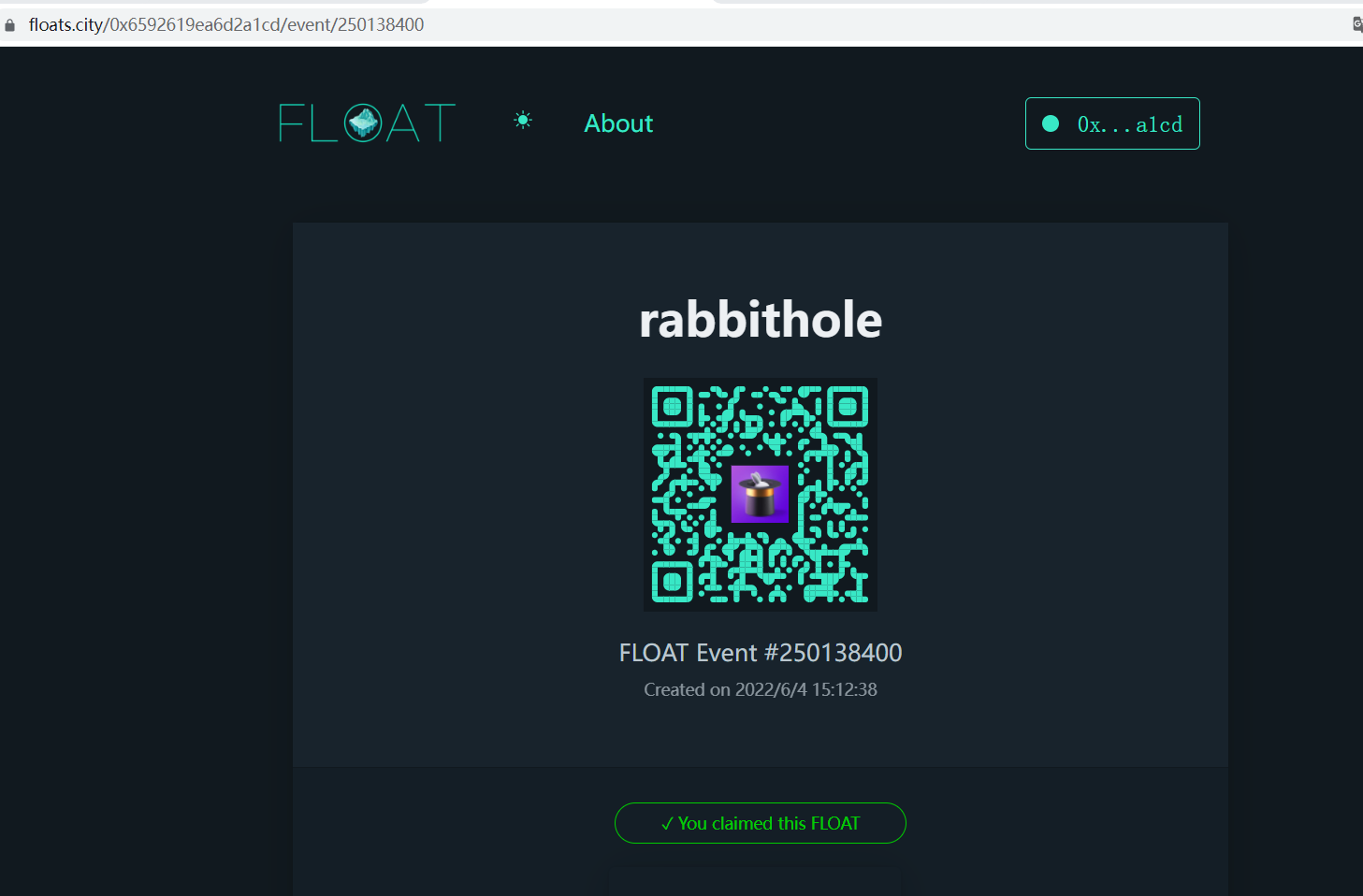
Task: Click the top-right QR finder square
Action: [848, 407]
